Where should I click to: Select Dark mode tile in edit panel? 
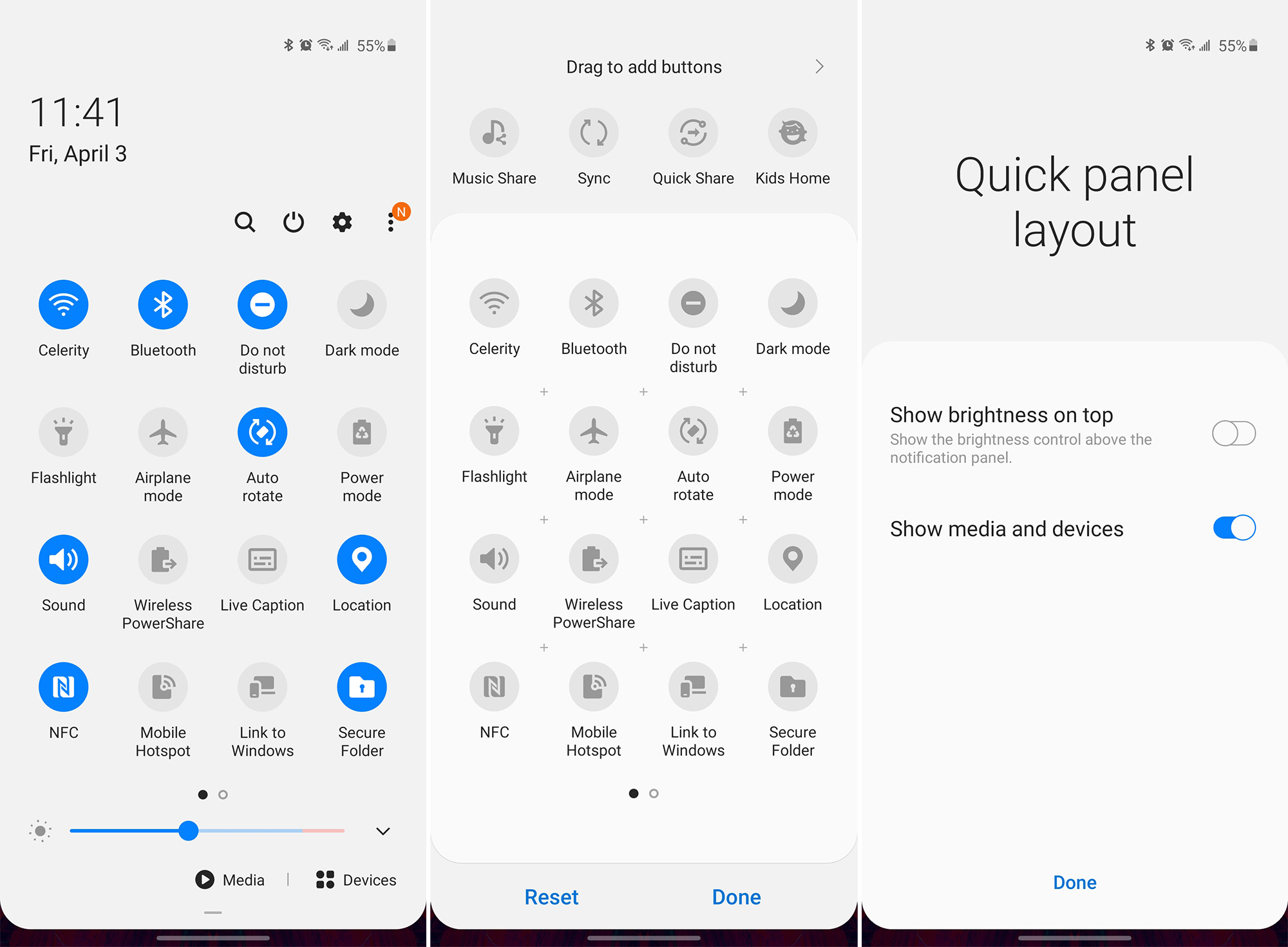click(793, 303)
